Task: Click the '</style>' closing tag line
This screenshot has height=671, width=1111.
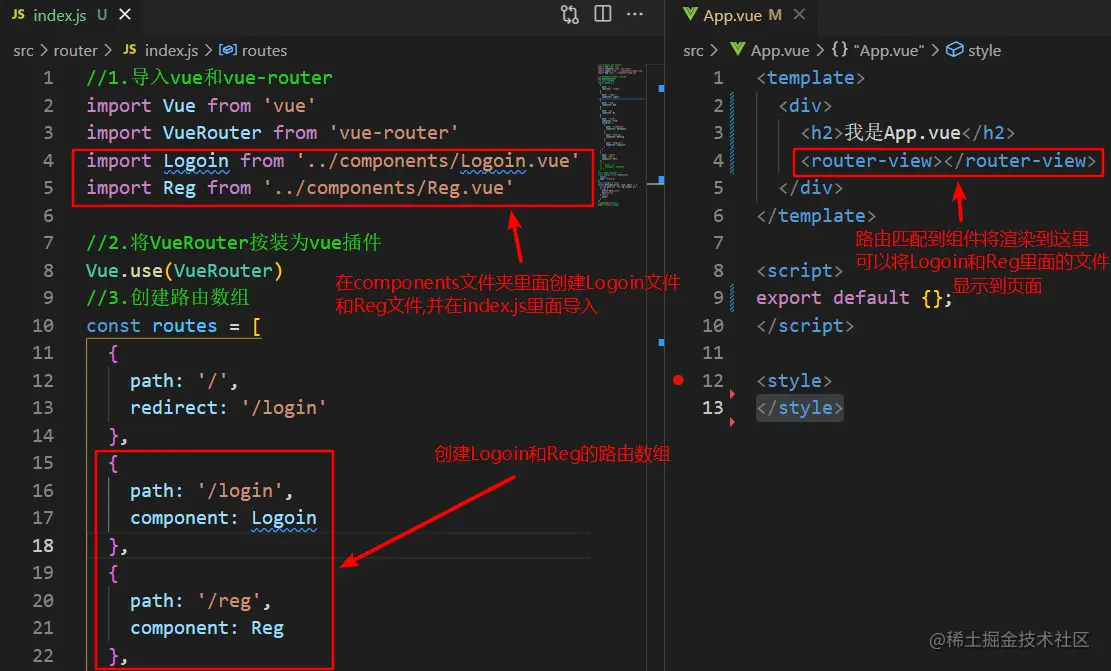Action: tap(799, 408)
